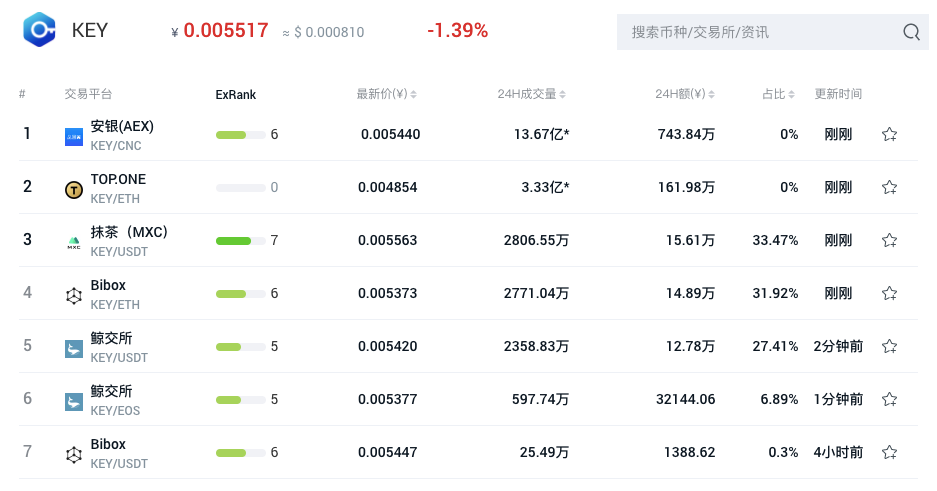Click the KEY/EOS trading pair

click(115, 410)
